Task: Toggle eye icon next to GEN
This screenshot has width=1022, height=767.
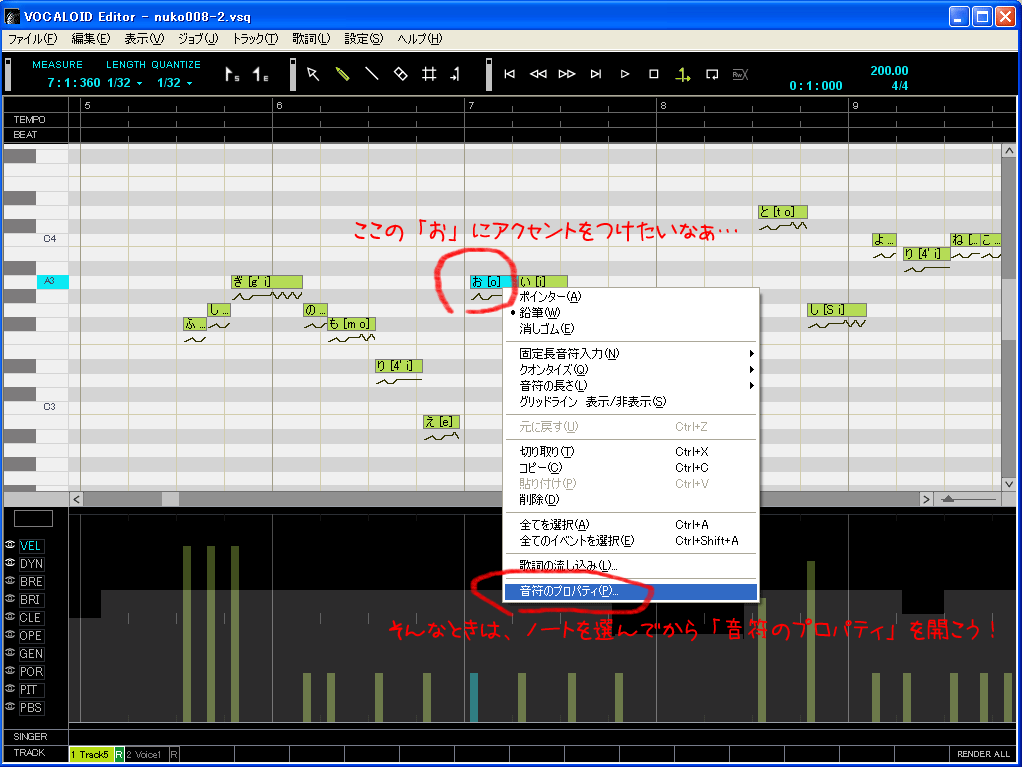Action: coord(10,652)
